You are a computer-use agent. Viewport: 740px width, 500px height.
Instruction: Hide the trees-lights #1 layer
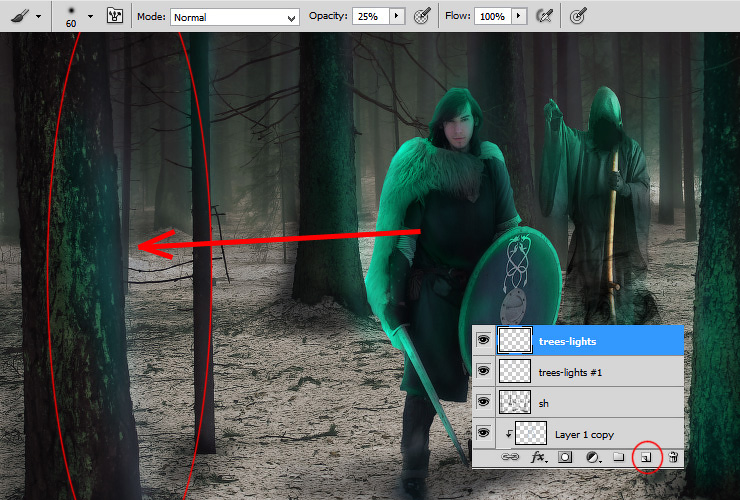point(483,371)
